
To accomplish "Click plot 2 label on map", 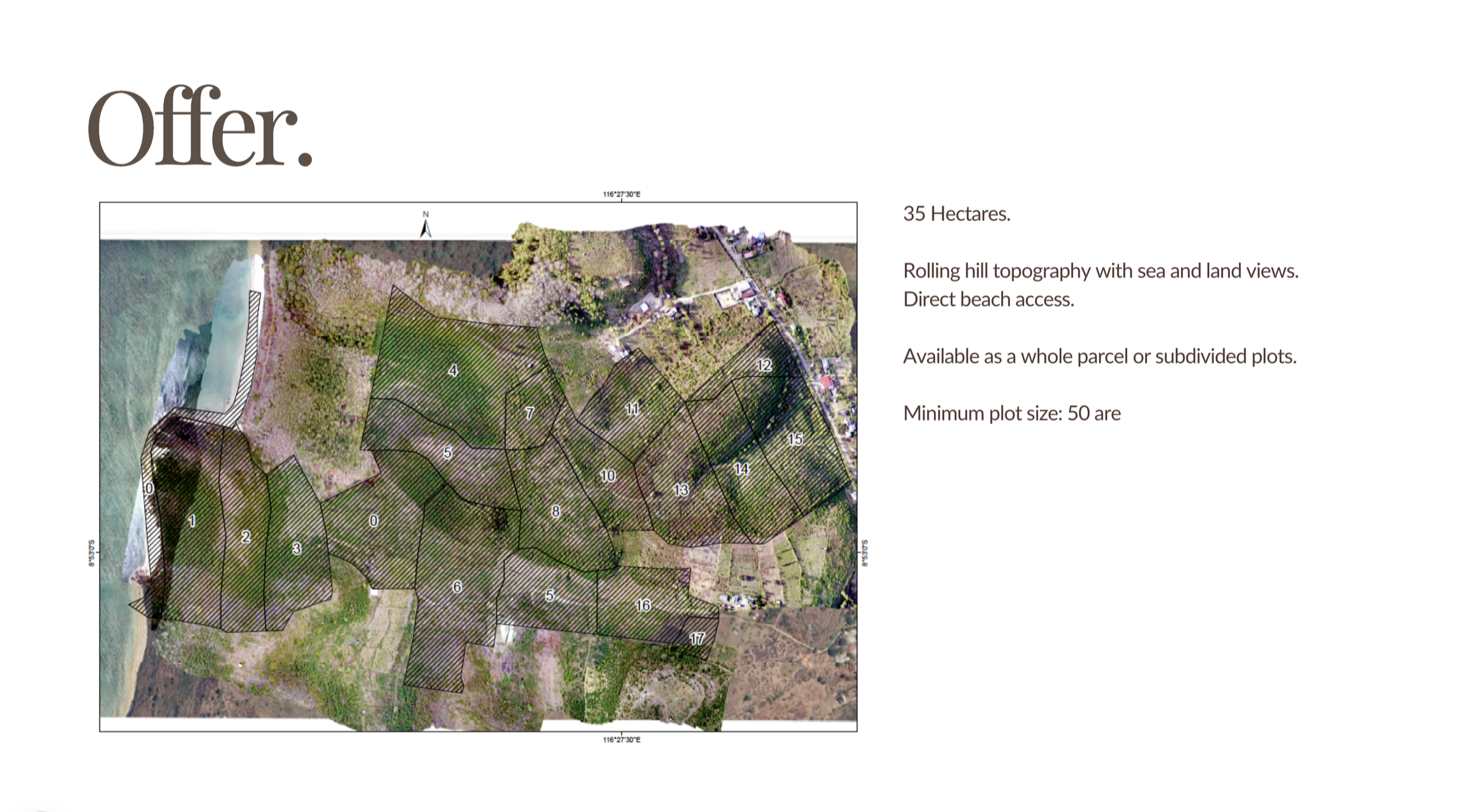I will [x=246, y=537].
